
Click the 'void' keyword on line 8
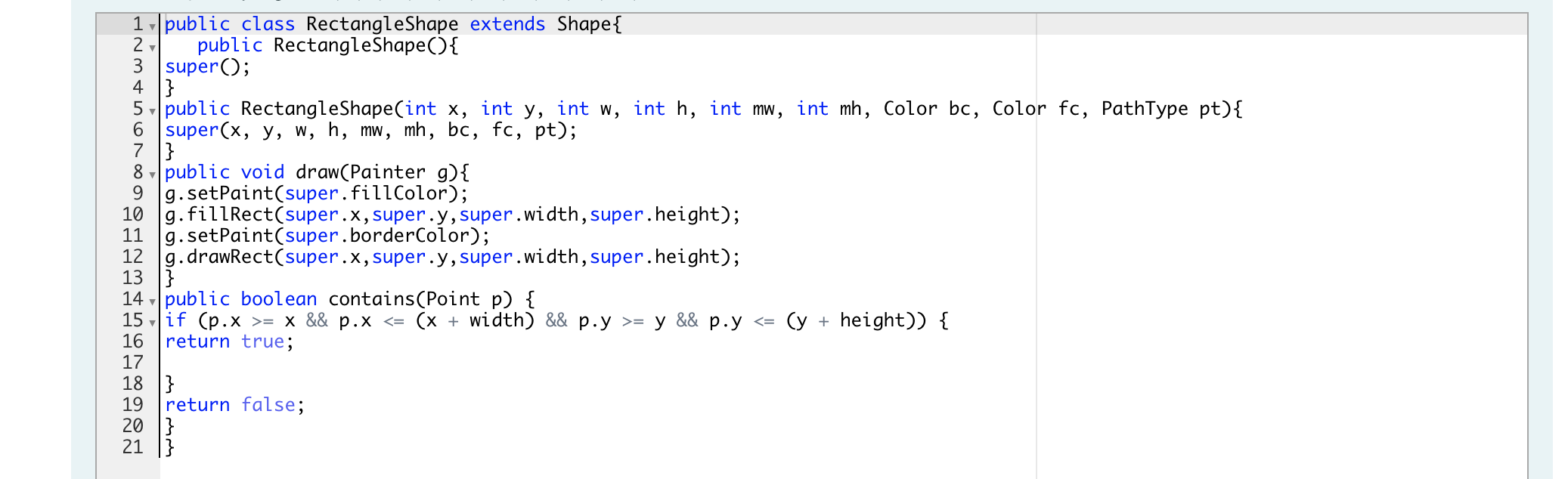262,172
